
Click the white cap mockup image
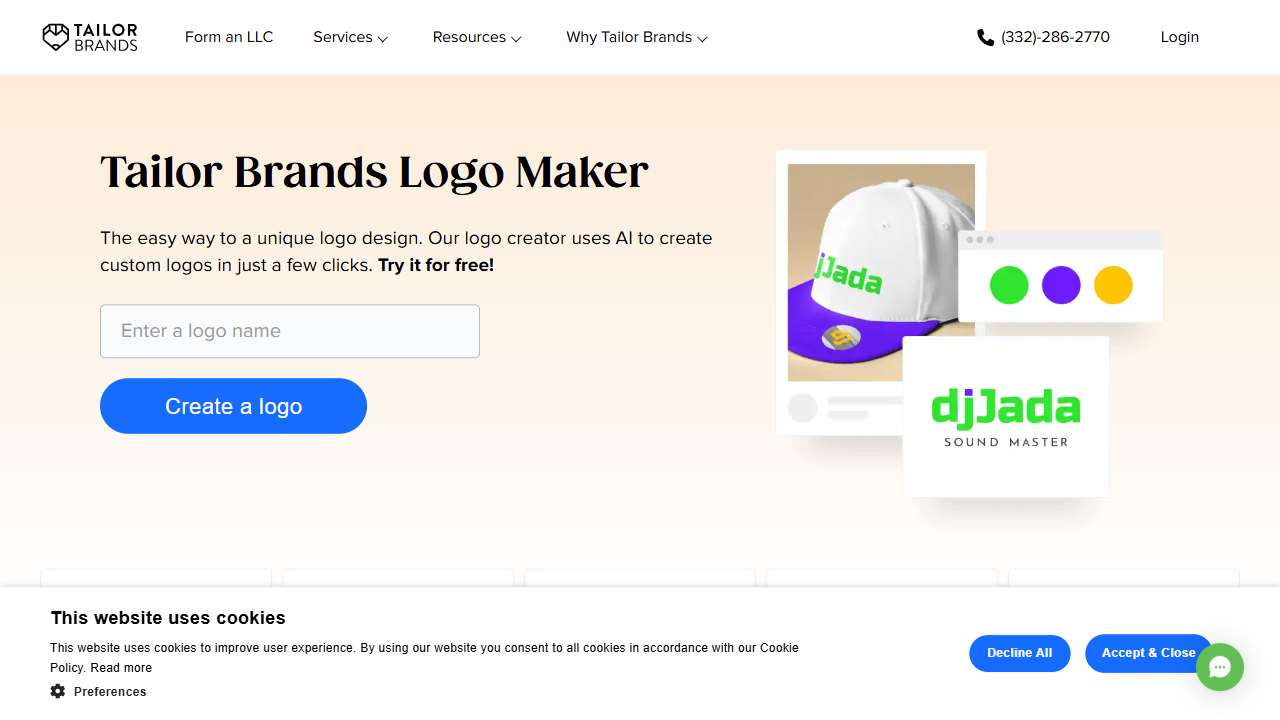pos(881,272)
